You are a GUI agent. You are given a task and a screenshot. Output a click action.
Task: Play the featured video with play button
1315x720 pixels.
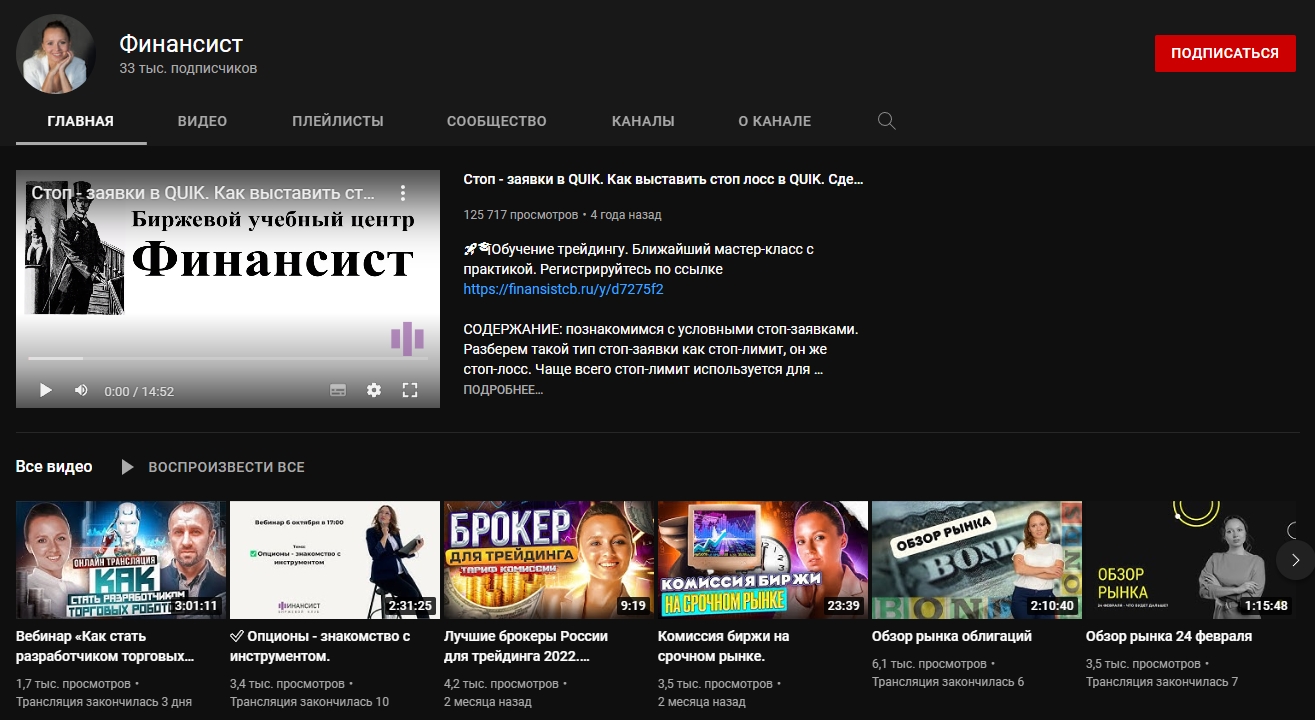pyautogui.click(x=45, y=390)
